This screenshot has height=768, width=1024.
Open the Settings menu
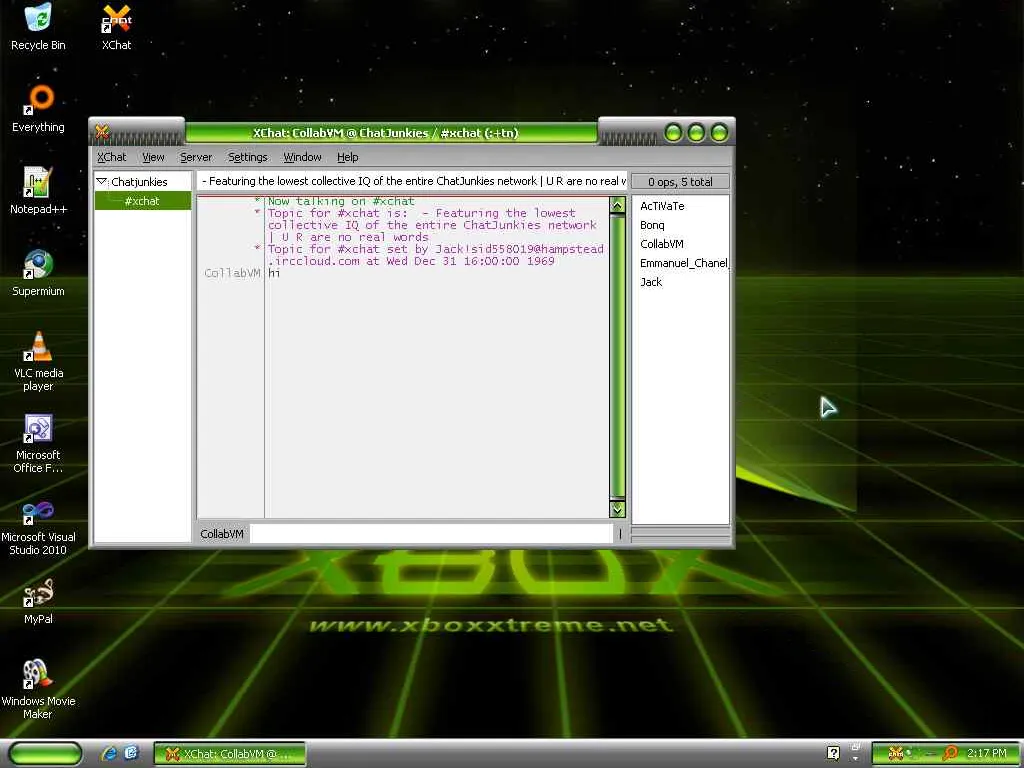[x=248, y=157]
